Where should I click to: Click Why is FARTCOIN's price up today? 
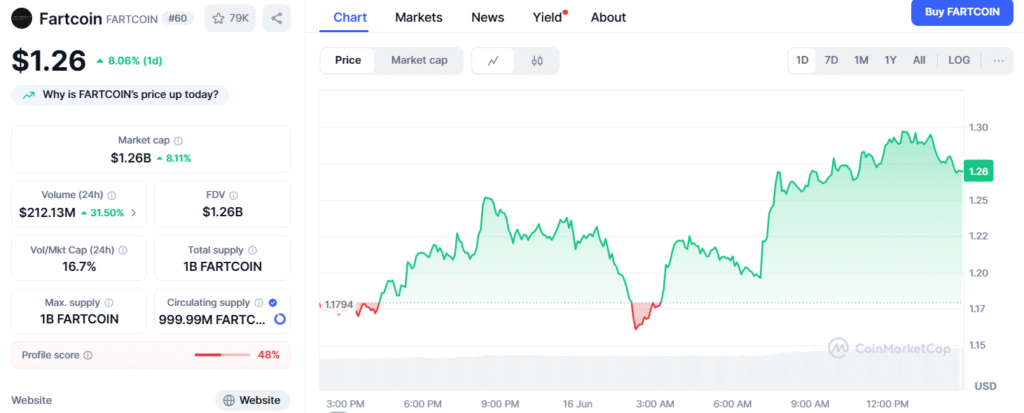click(x=120, y=95)
